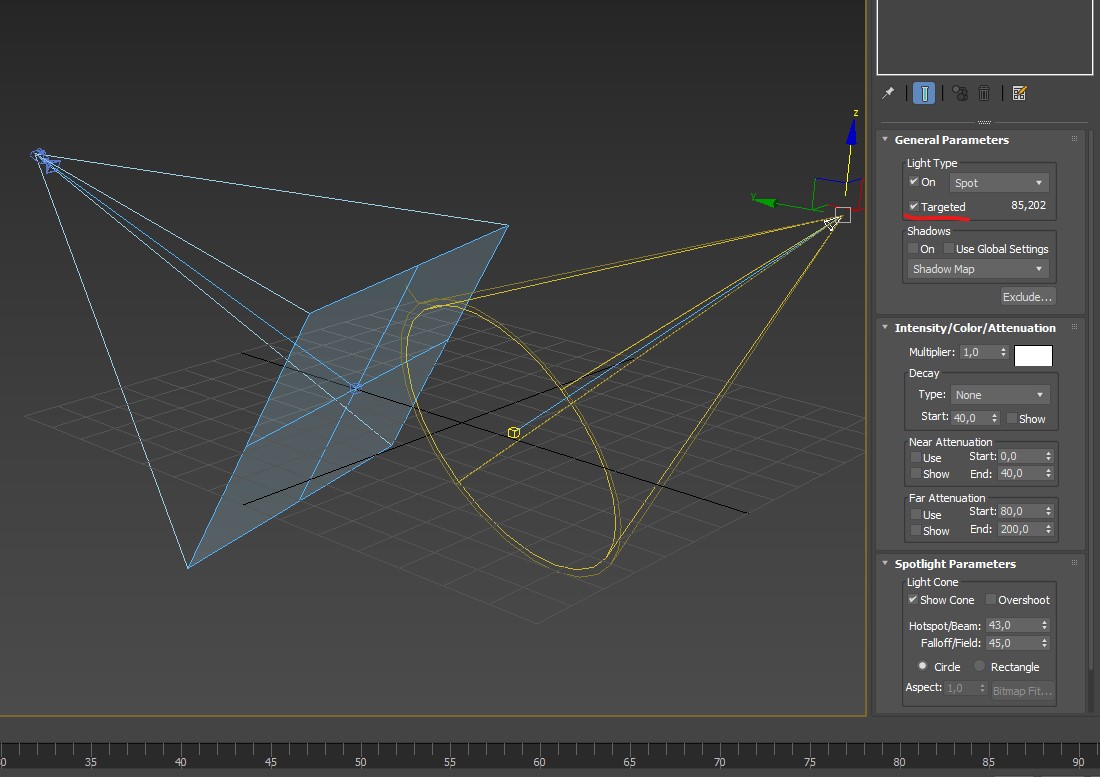Click the Pin Stack pushpin icon
Image resolution: width=1100 pixels, height=777 pixels.
coord(888,93)
